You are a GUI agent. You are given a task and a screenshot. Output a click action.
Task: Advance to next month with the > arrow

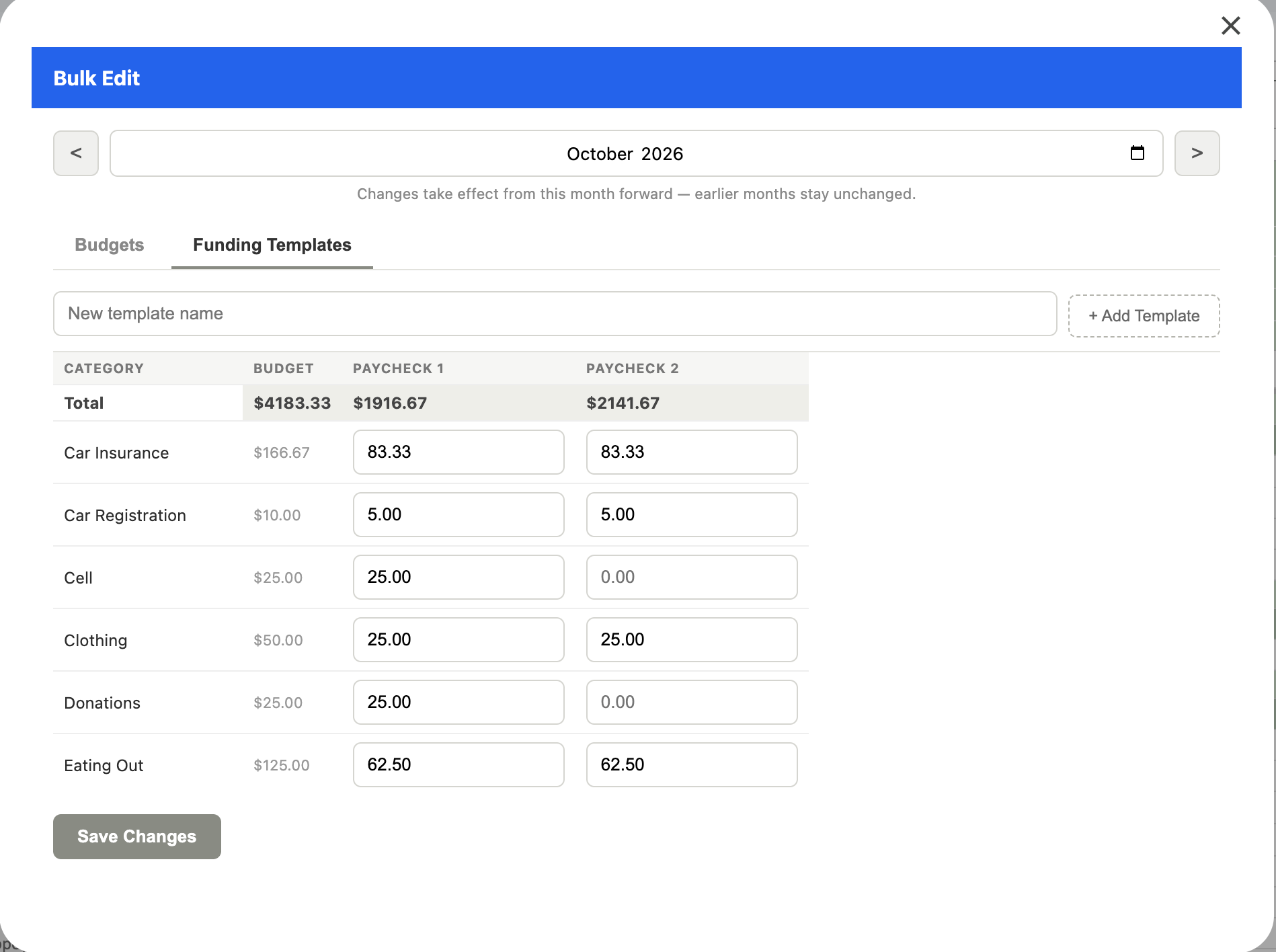pos(1197,153)
